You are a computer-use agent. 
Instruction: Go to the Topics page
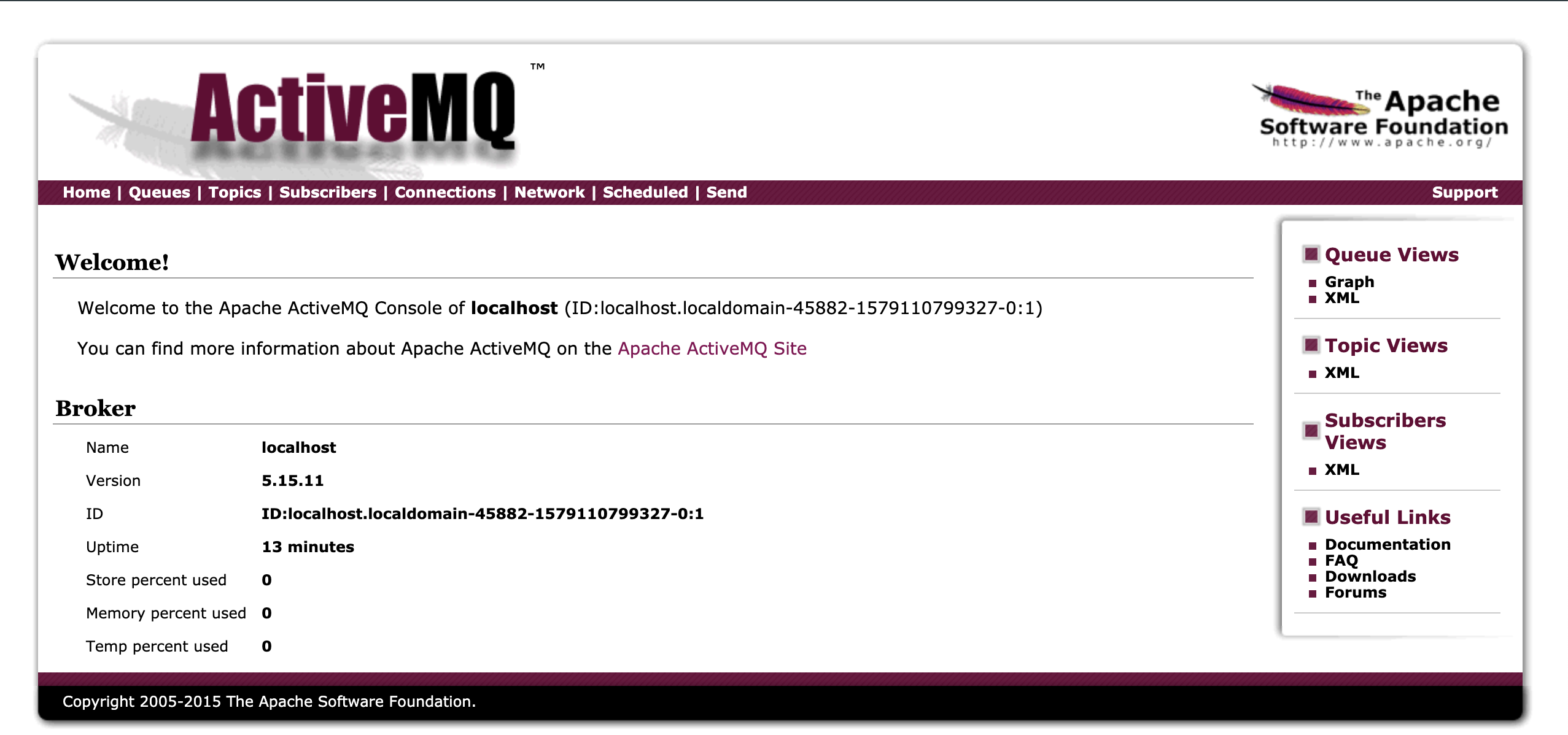[x=235, y=193]
